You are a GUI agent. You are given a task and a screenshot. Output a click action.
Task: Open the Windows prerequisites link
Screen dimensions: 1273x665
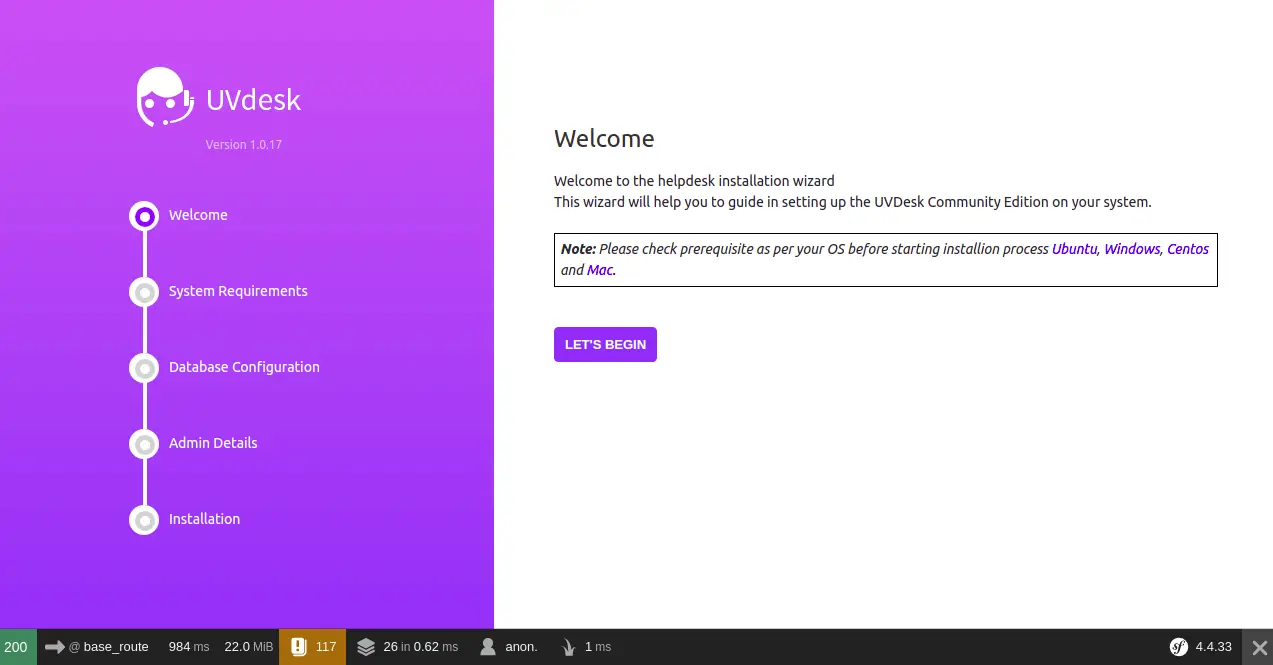[x=1132, y=249]
